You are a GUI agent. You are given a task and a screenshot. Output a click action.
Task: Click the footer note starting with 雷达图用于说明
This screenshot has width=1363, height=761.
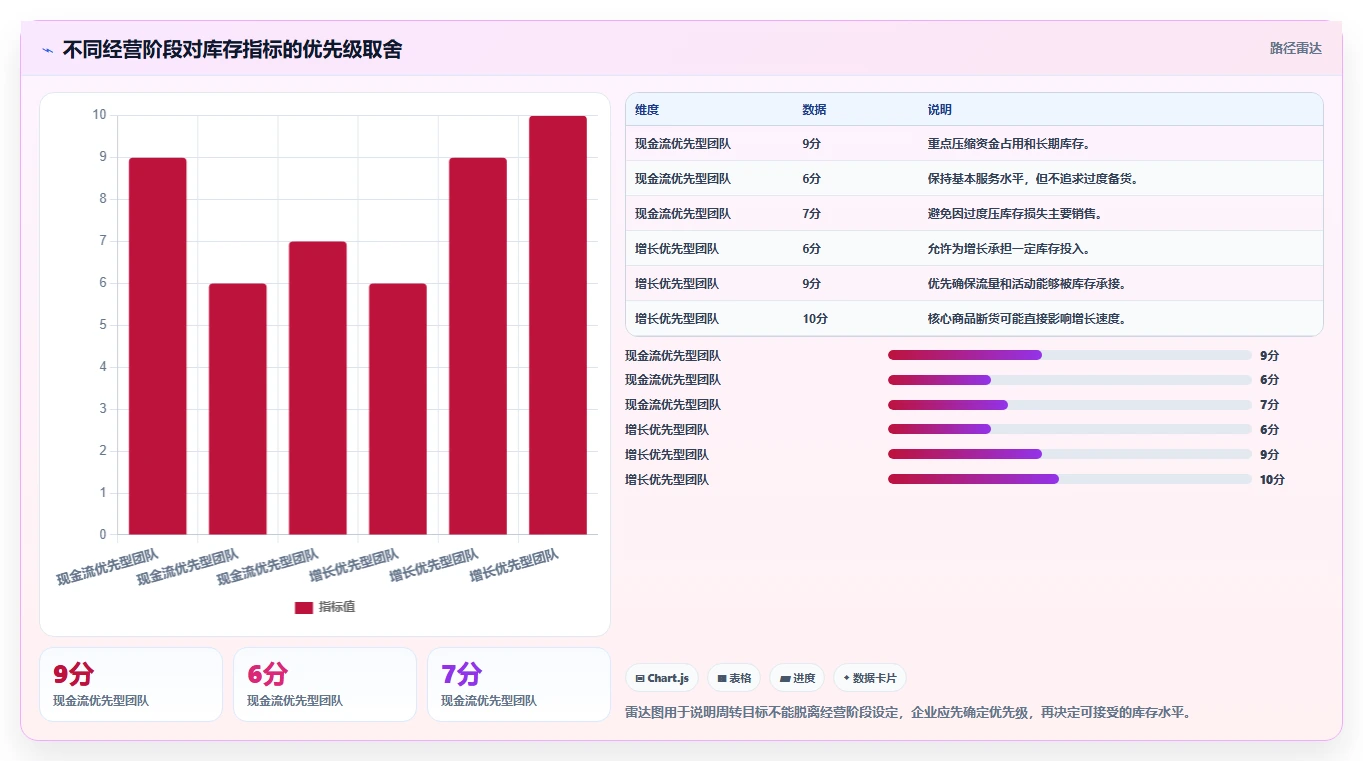click(x=908, y=712)
